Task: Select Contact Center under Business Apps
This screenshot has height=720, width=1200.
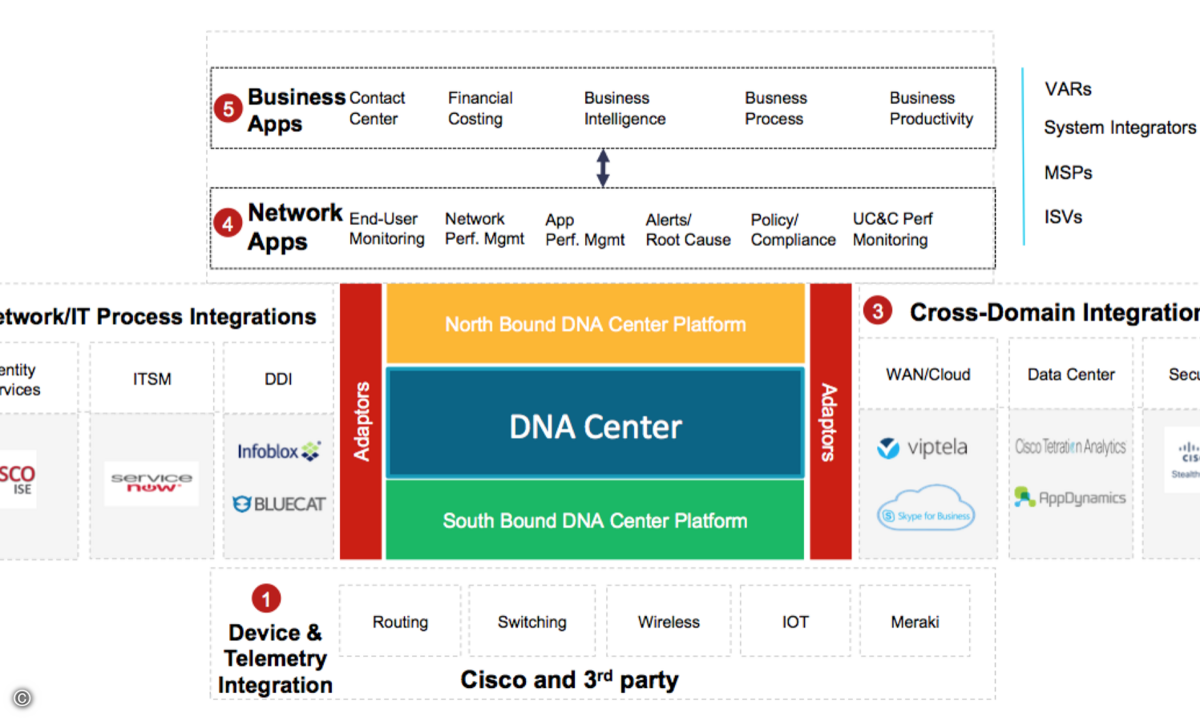Action: click(x=377, y=108)
